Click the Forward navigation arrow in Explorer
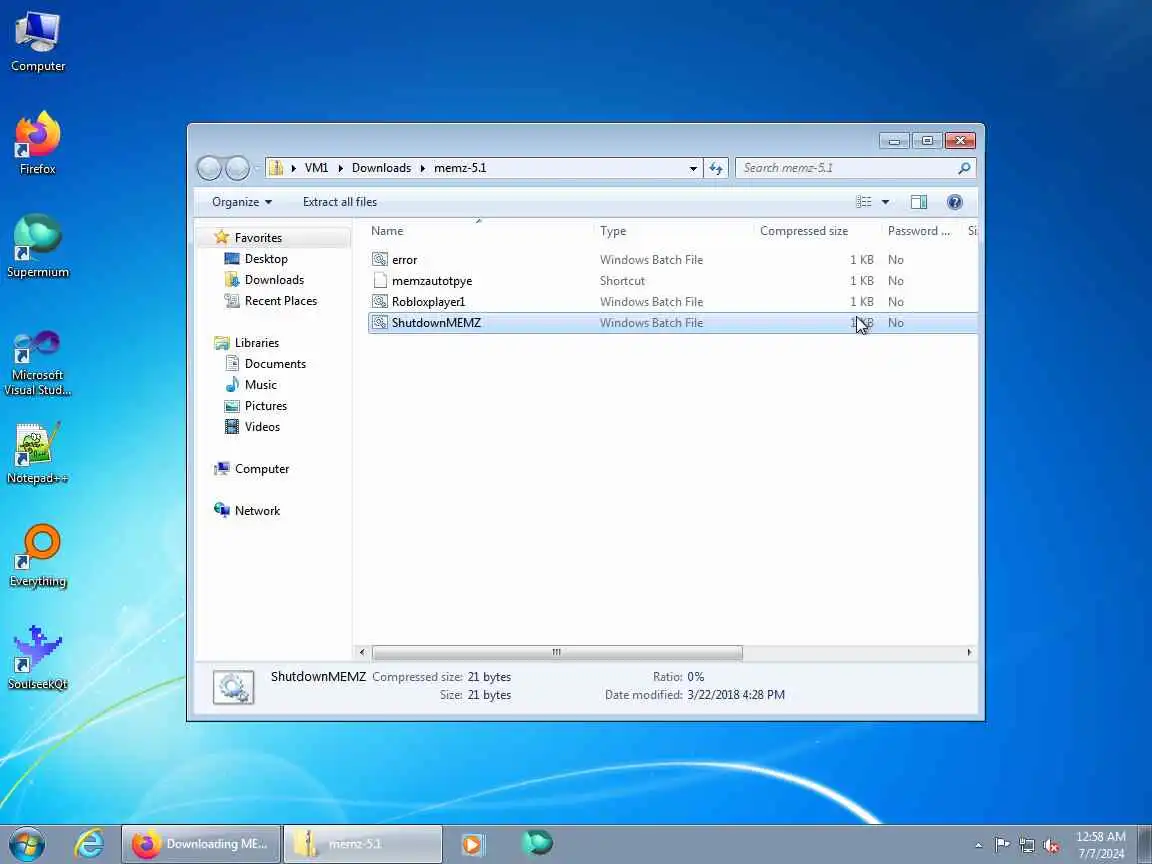 [x=237, y=168]
